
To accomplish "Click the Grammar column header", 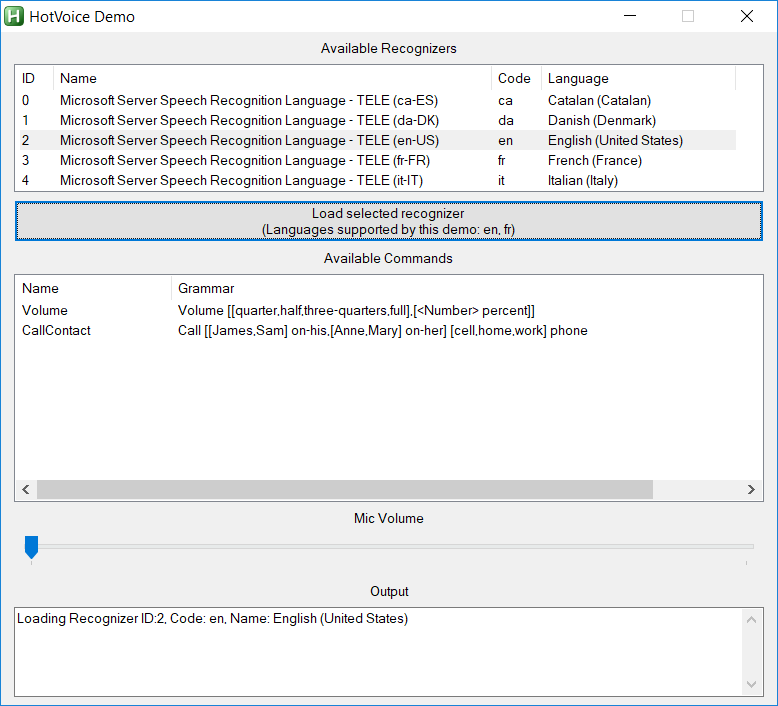I will click(x=467, y=288).
